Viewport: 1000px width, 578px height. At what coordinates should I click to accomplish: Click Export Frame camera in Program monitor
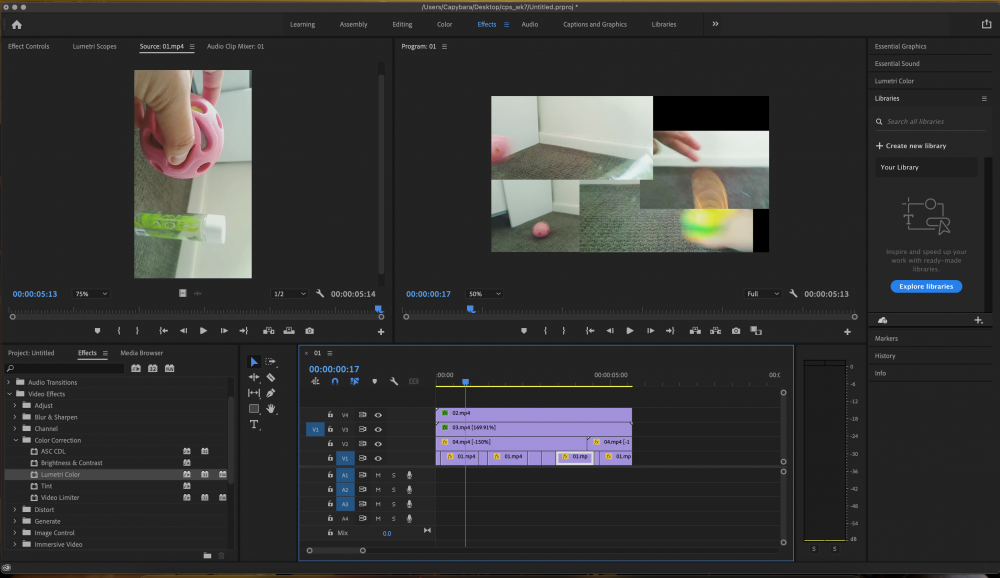[736, 330]
